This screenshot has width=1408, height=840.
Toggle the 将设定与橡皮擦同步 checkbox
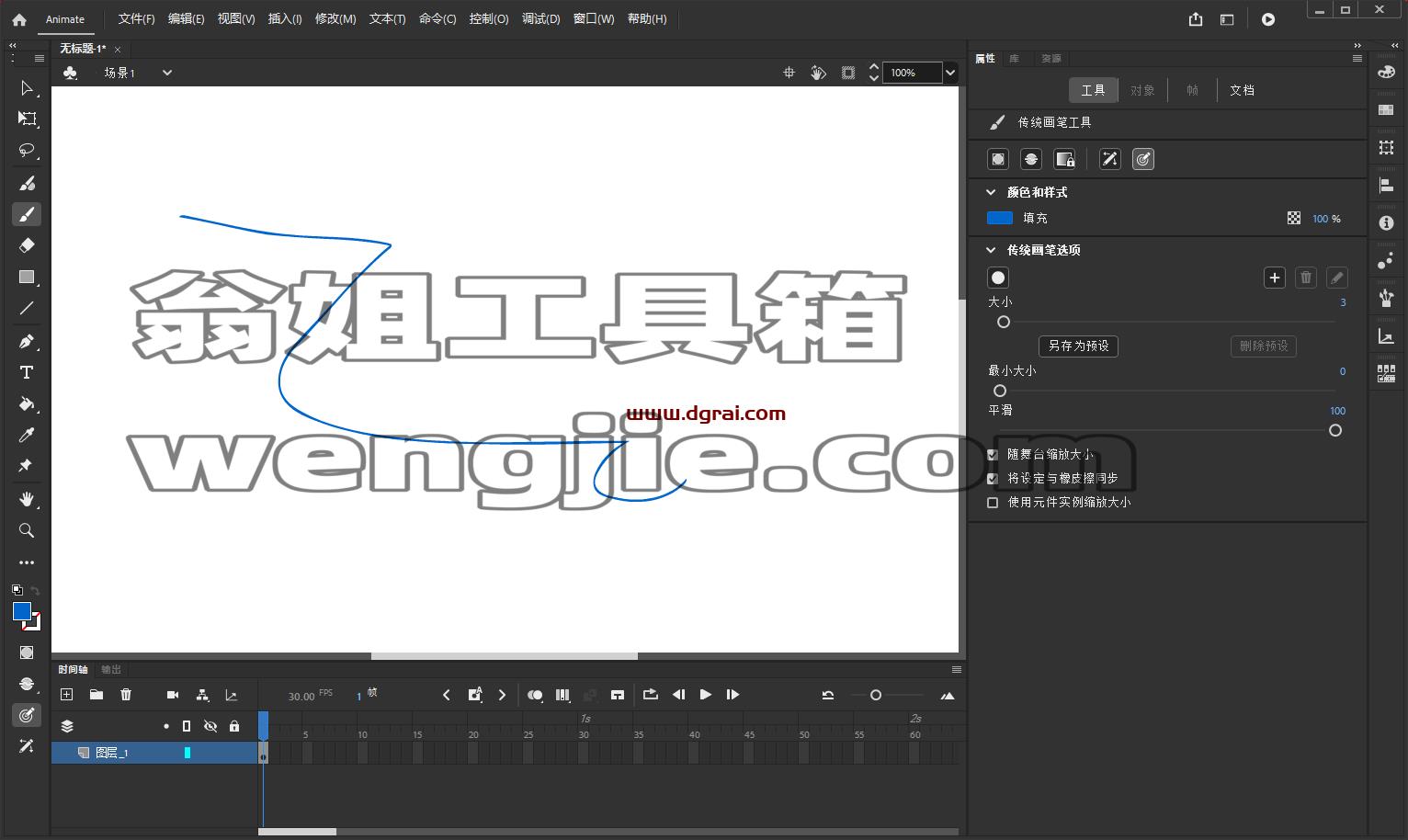pyautogui.click(x=993, y=479)
